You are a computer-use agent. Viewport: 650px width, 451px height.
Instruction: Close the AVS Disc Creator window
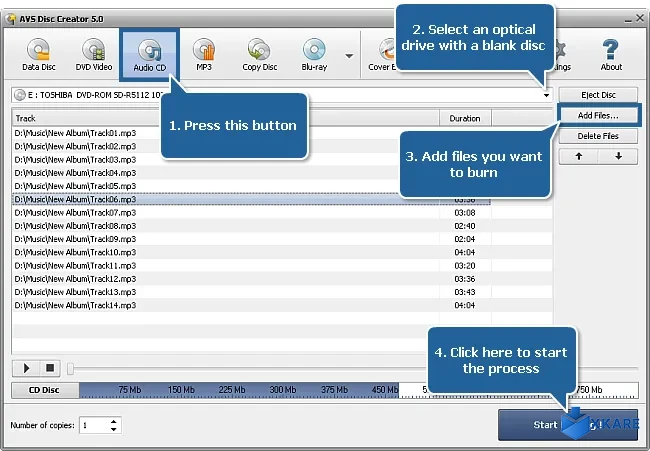[640, 18]
